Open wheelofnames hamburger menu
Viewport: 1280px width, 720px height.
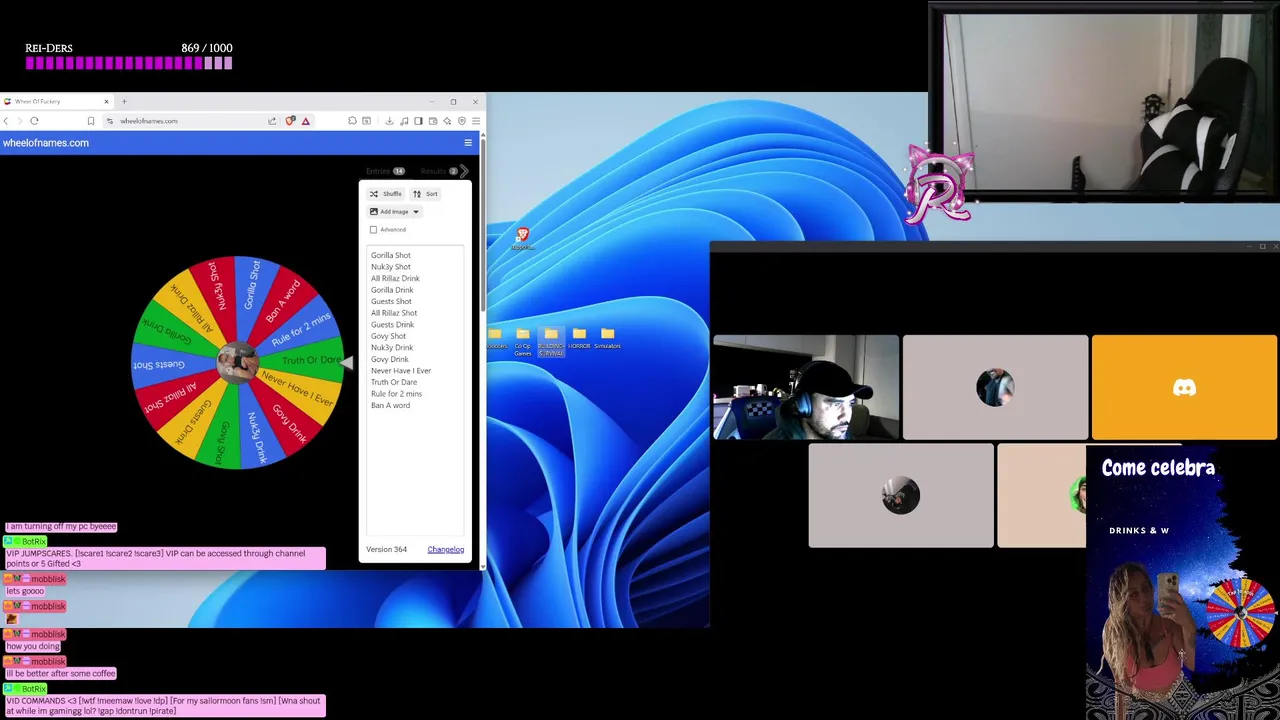tap(468, 143)
